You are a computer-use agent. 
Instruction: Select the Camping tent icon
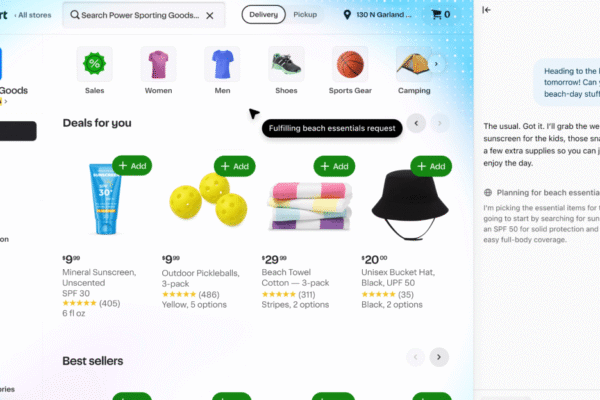(413, 64)
